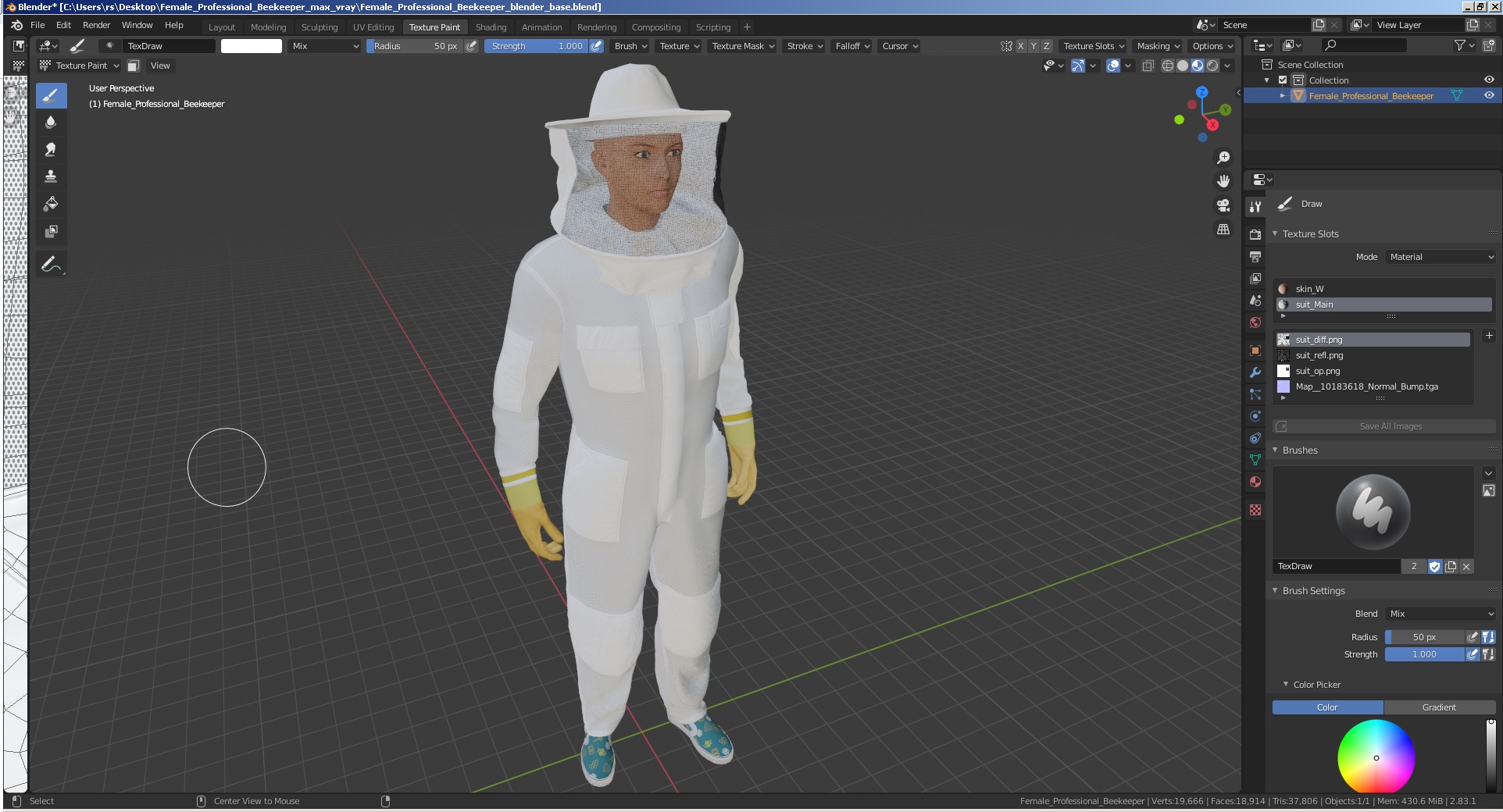This screenshot has height=812, width=1503.
Task: Open the Masking dropdown
Action: pos(1158,46)
